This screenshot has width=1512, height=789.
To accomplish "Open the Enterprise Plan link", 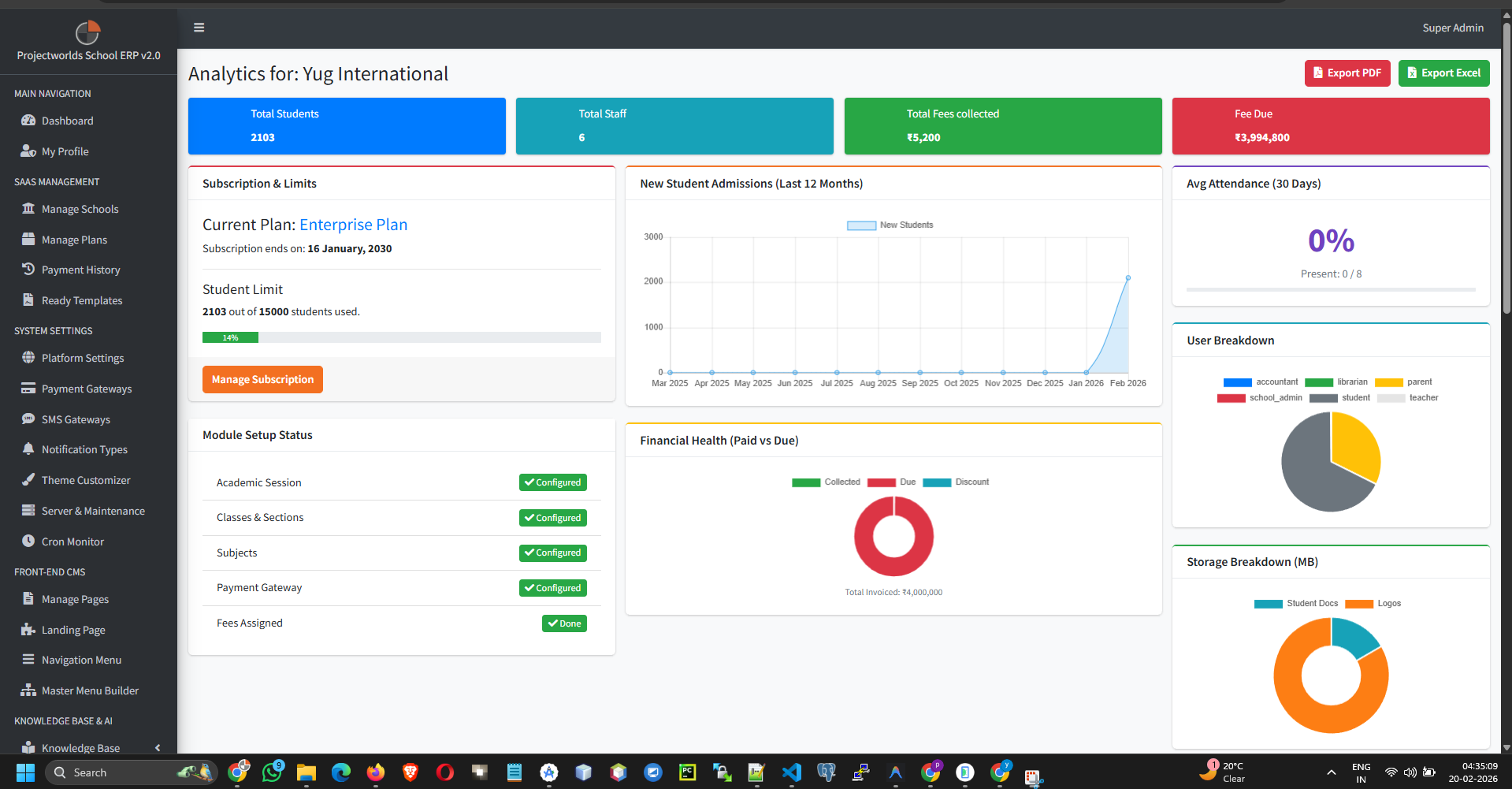I will point(352,225).
